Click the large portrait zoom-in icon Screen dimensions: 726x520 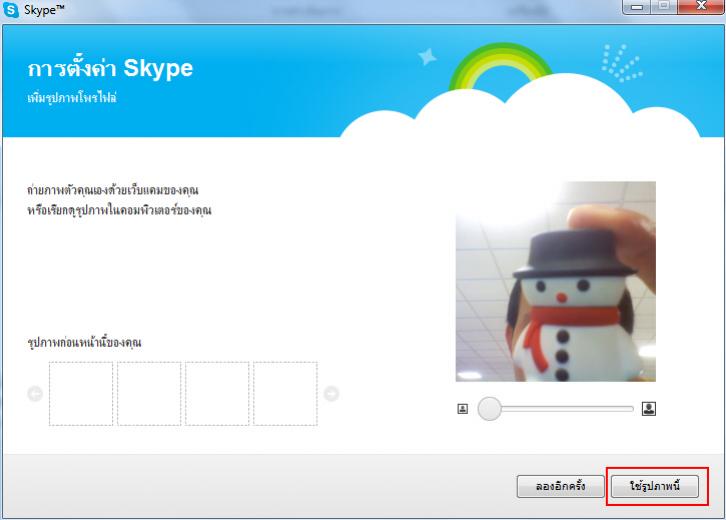point(649,408)
